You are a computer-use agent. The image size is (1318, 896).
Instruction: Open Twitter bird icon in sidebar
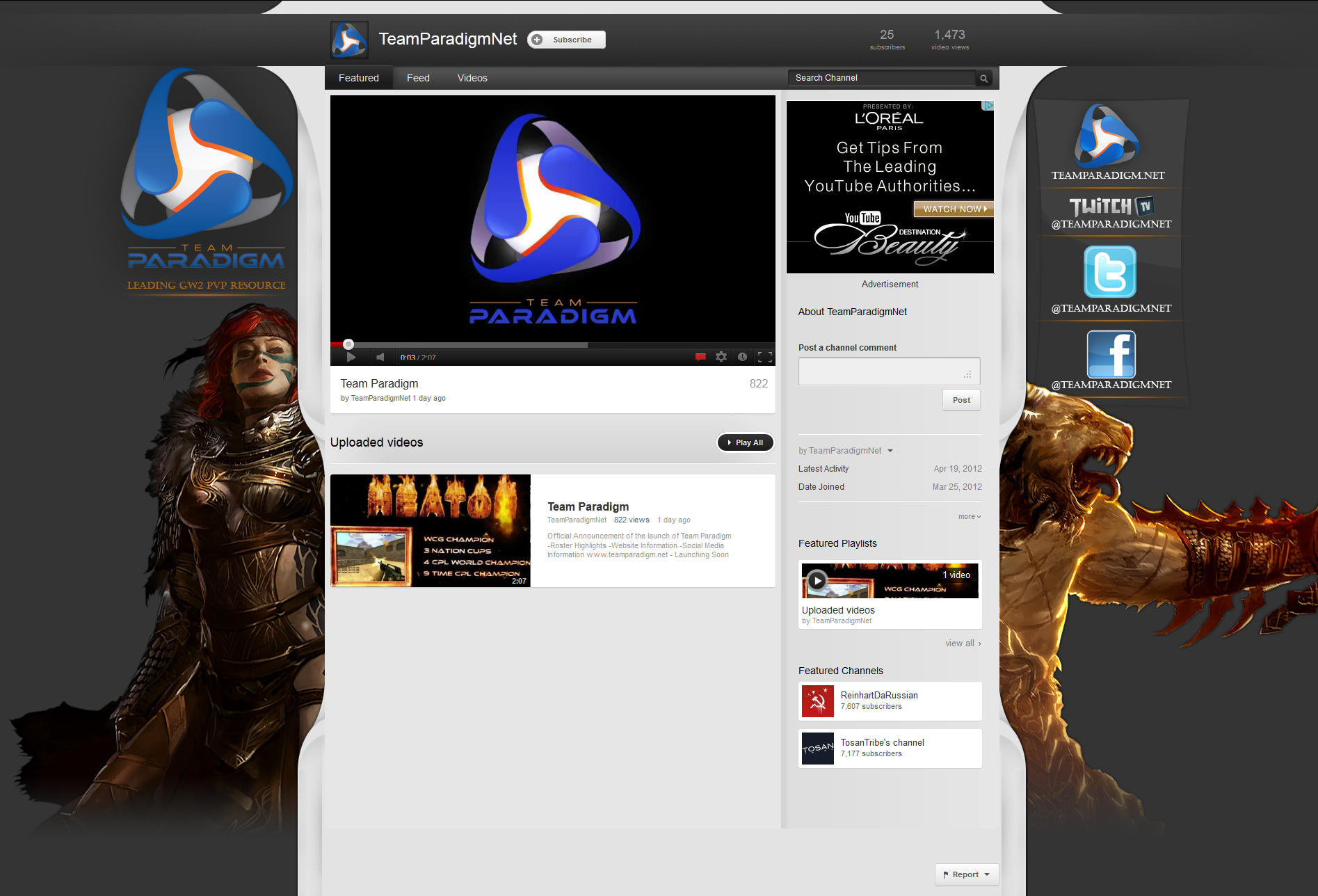(1110, 272)
